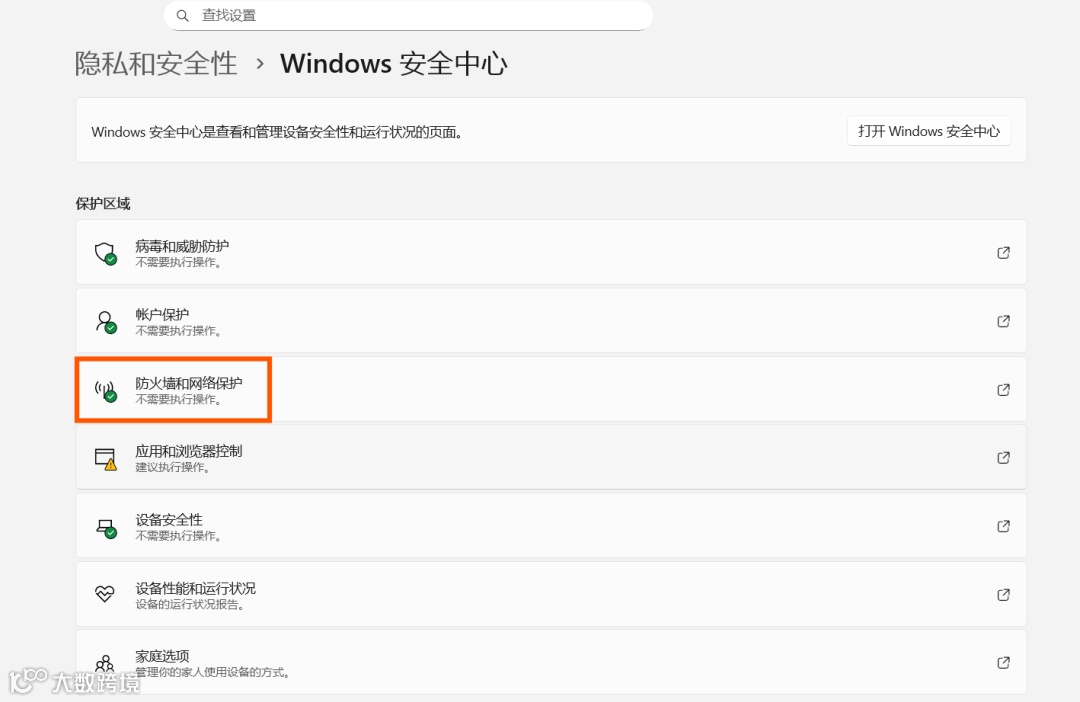Click the 病毒和威胁防护 shield icon
This screenshot has height=702, width=1080.
click(x=105, y=253)
